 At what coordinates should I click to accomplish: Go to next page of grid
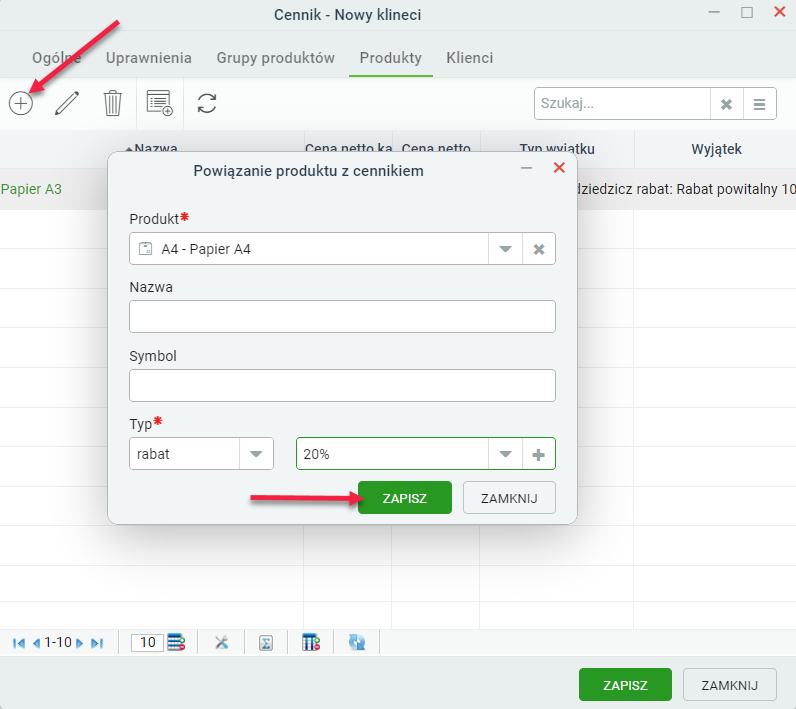[79, 643]
